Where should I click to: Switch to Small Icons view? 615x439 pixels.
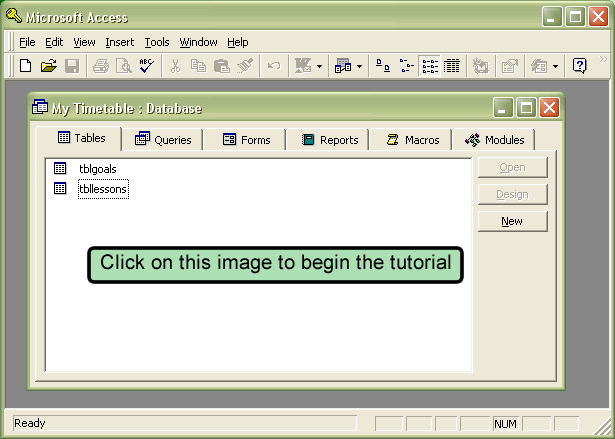(406, 66)
